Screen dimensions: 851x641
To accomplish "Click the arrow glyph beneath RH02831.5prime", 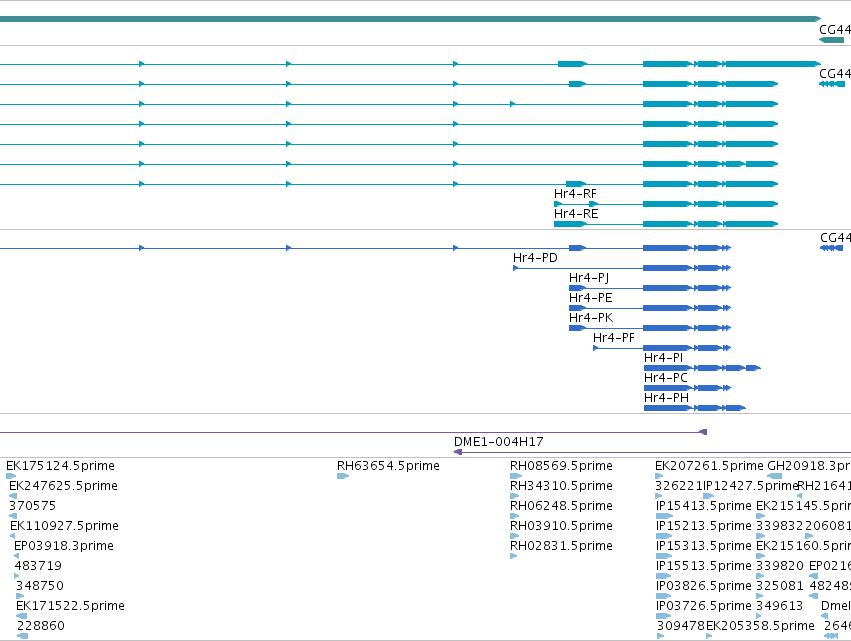I will pos(514,556).
